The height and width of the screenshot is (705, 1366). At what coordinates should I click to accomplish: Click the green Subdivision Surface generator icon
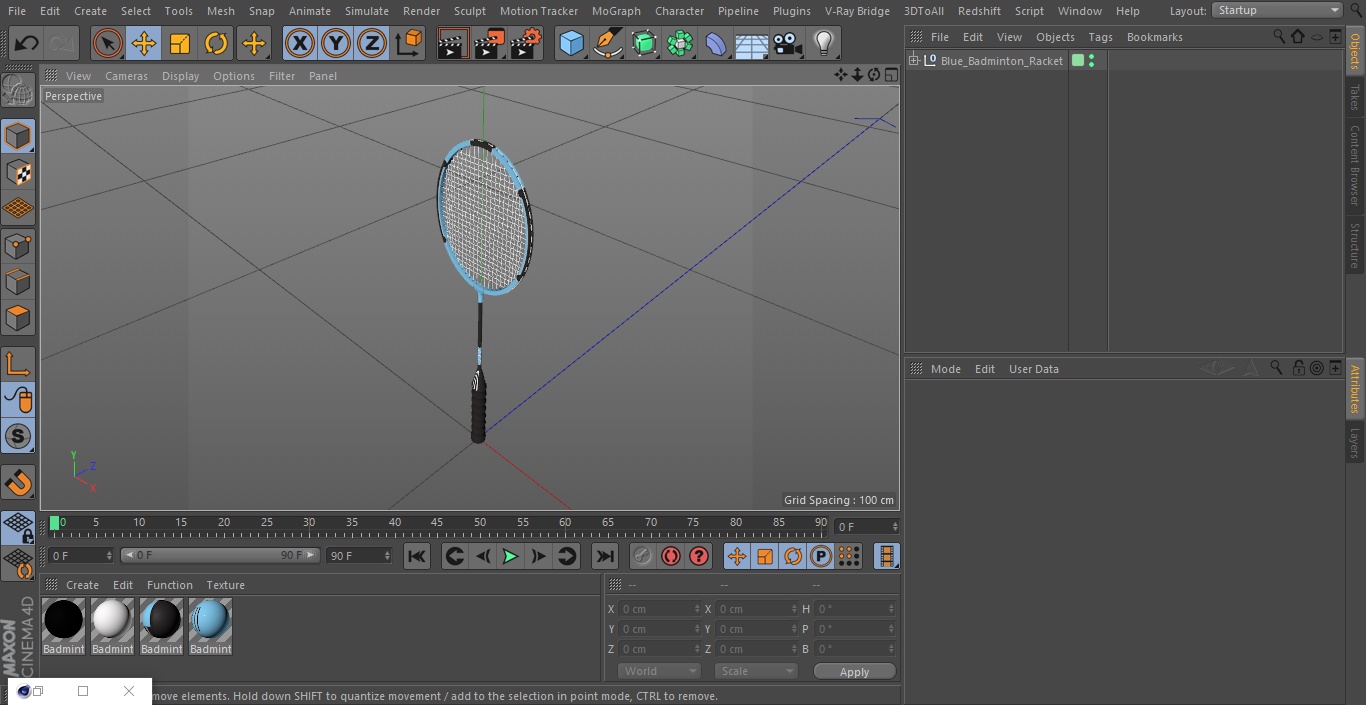pos(644,43)
